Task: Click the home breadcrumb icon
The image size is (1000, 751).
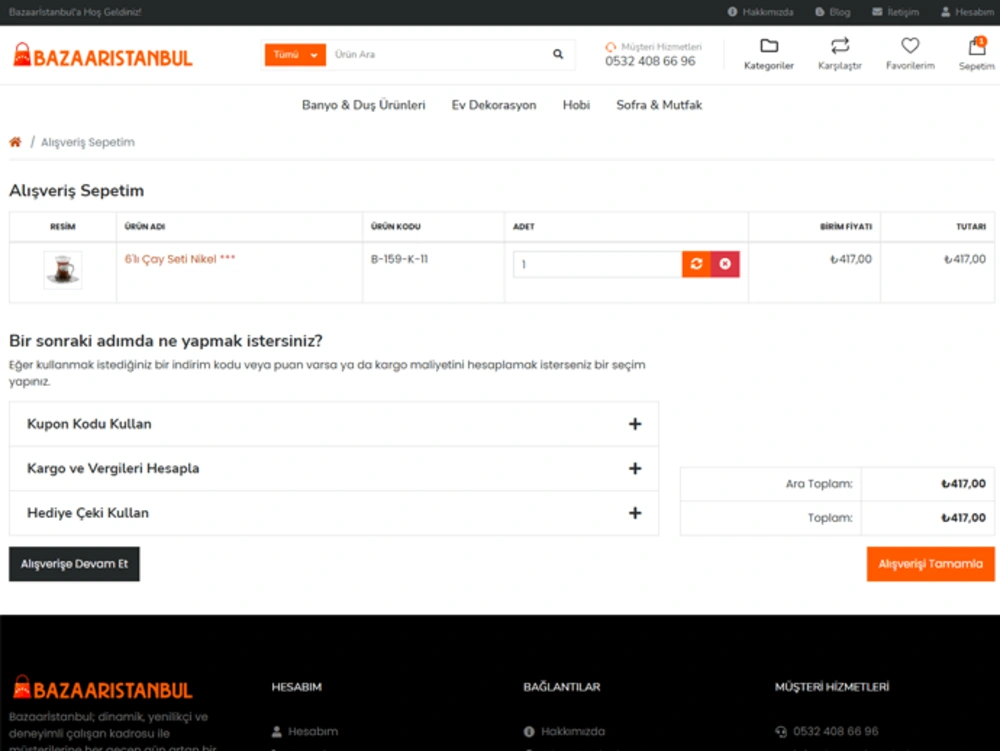Action: click(x=15, y=142)
